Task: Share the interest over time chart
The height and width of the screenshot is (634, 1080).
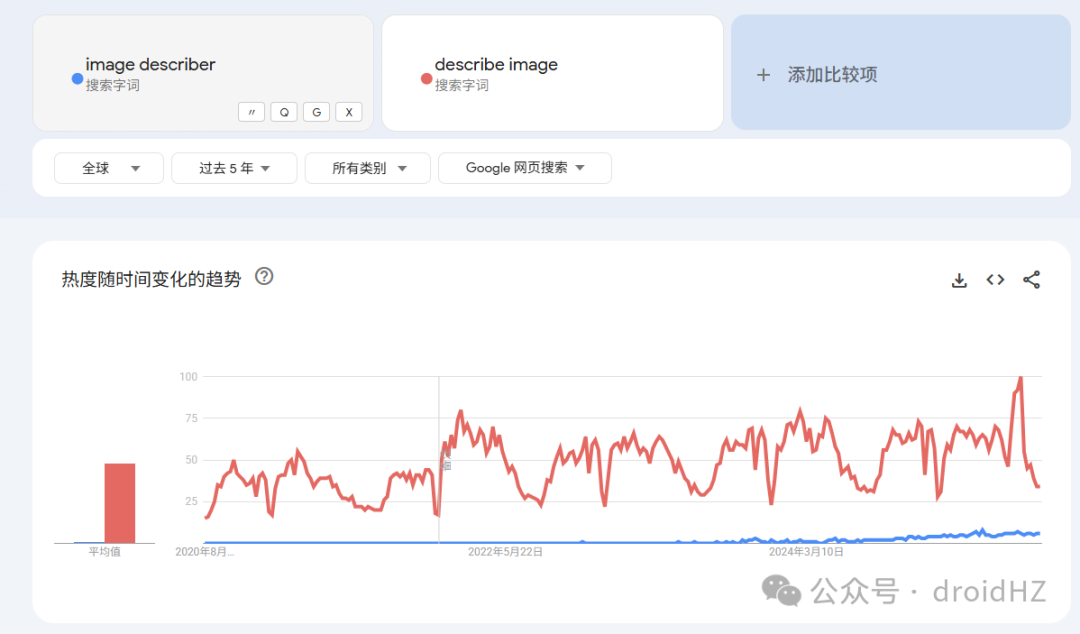Action: click(1031, 280)
